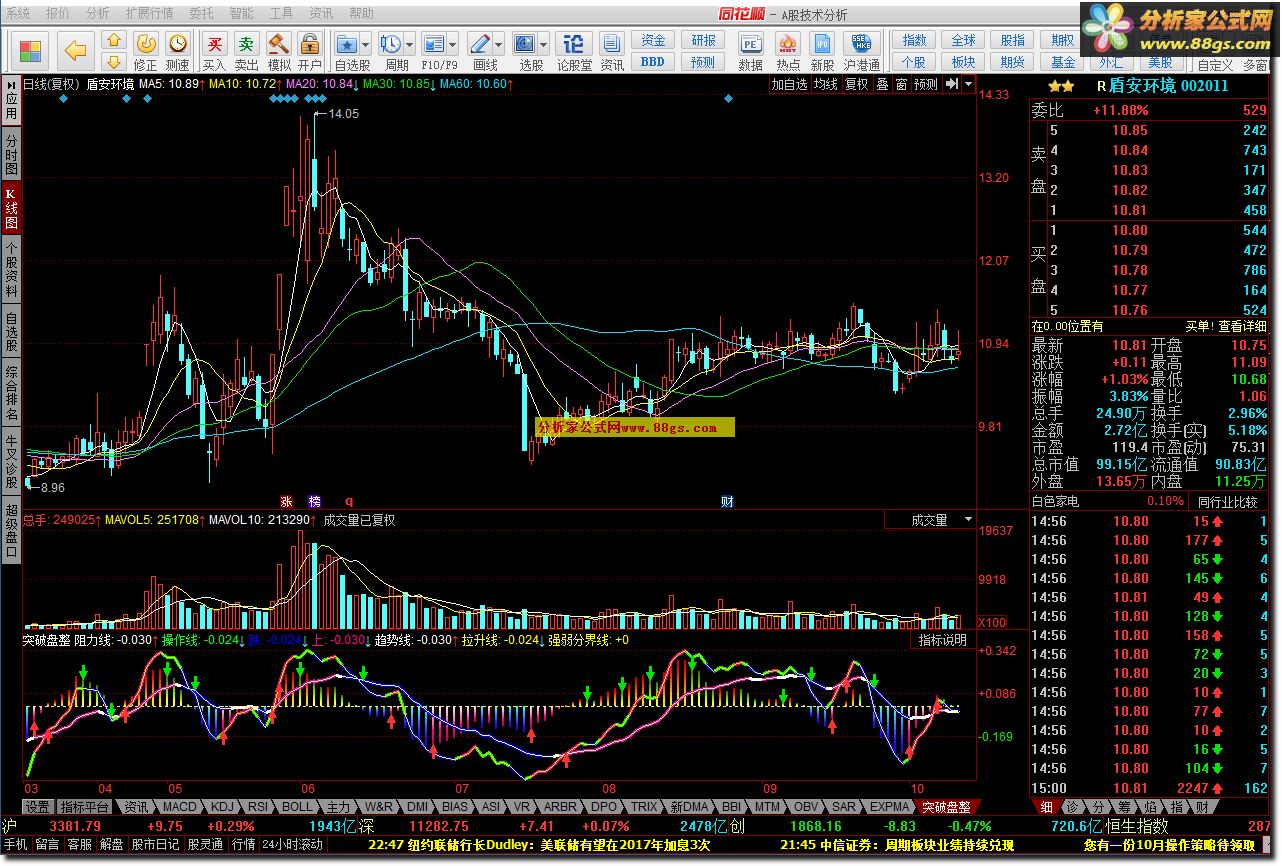1282x866 pixels.
Task: Open the 报价 menu
Action: (58, 13)
